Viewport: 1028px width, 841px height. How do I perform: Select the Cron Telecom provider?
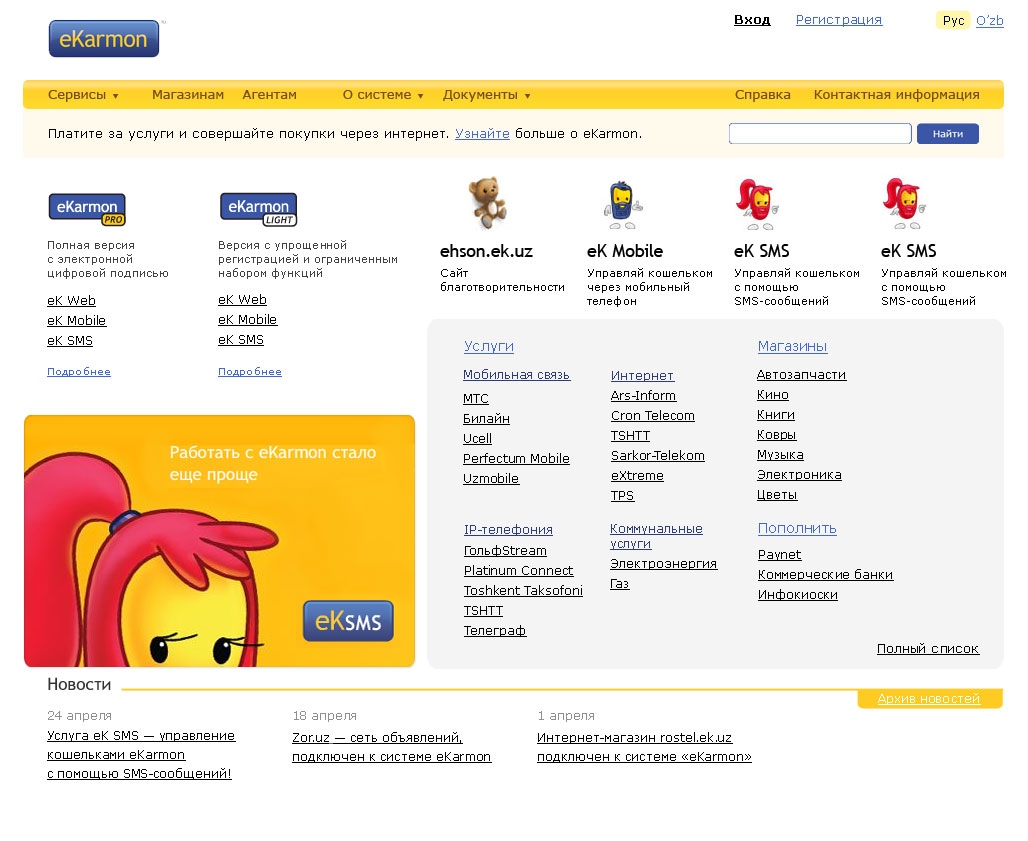[652, 416]
